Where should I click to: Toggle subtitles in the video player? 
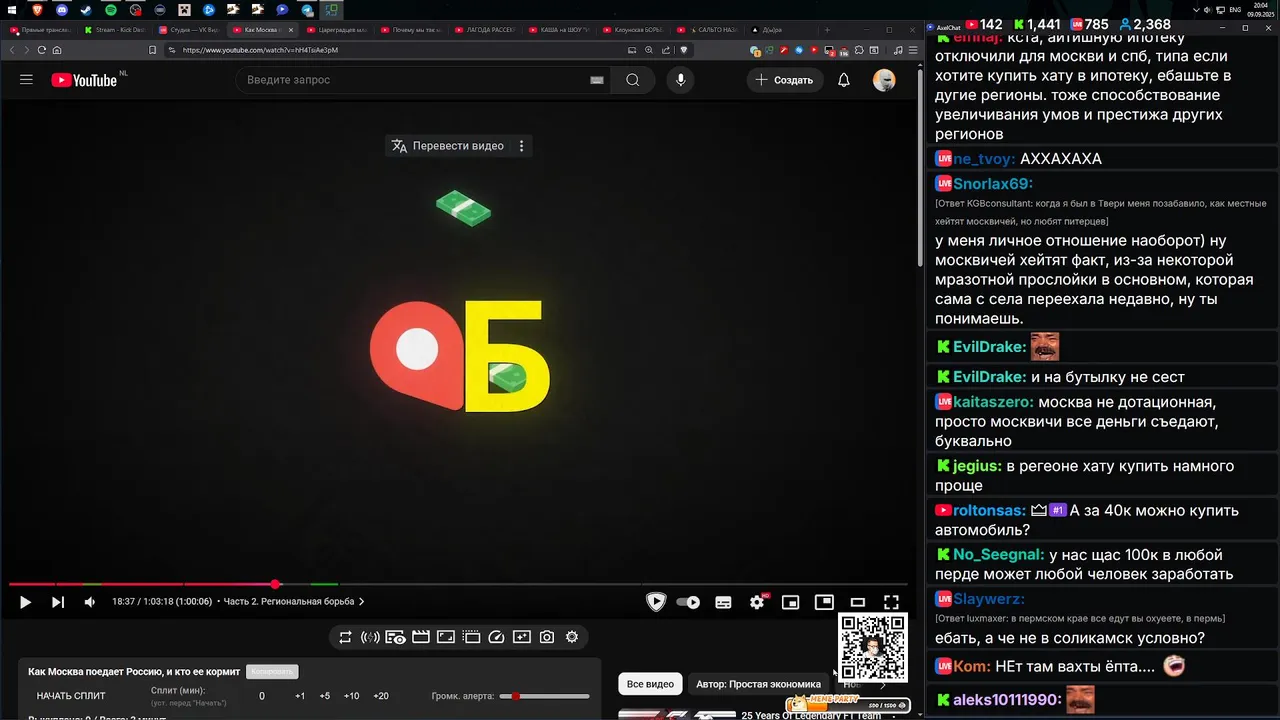pos(723,602)
